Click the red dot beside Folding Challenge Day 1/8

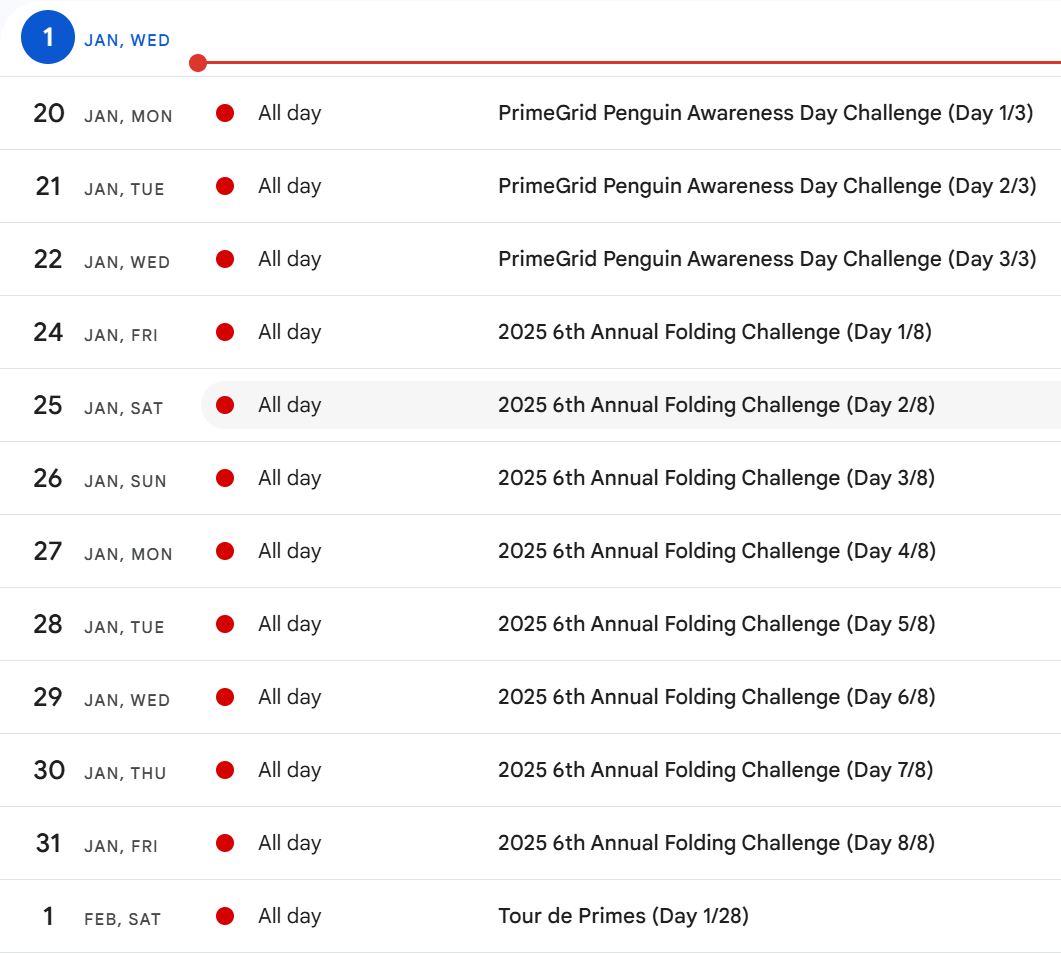[x=224, y=331]
